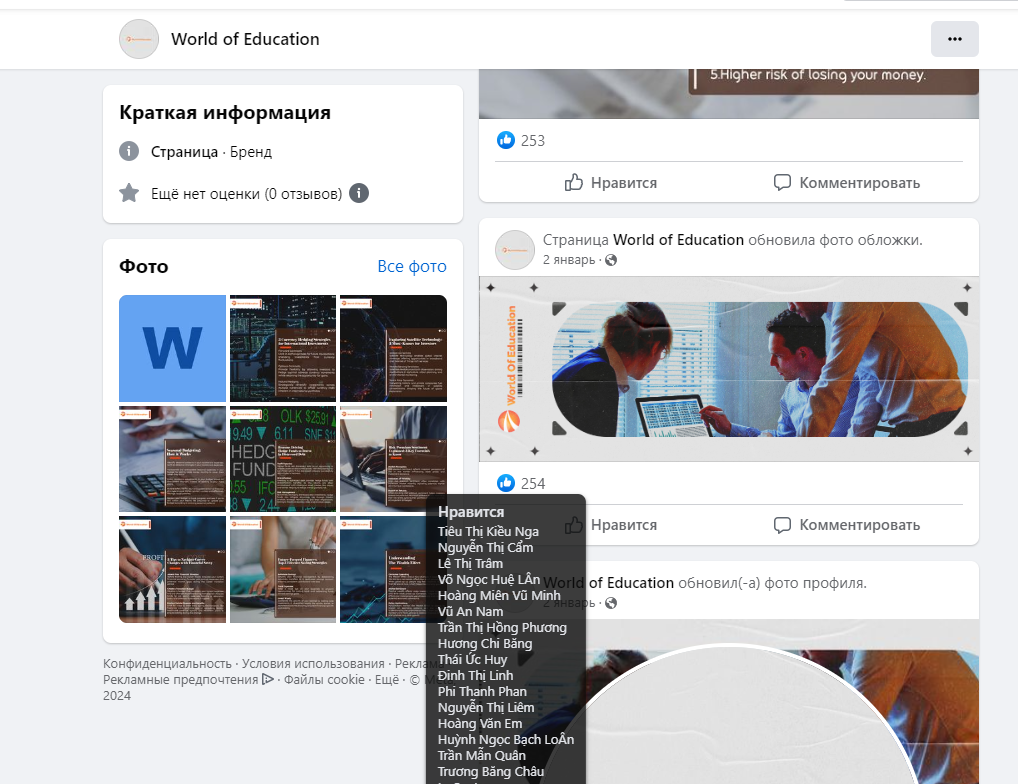Viewport: 1018px width, 784px height.
Task: Click the ad choices triangle icon in footer
Action: point(267,680)
